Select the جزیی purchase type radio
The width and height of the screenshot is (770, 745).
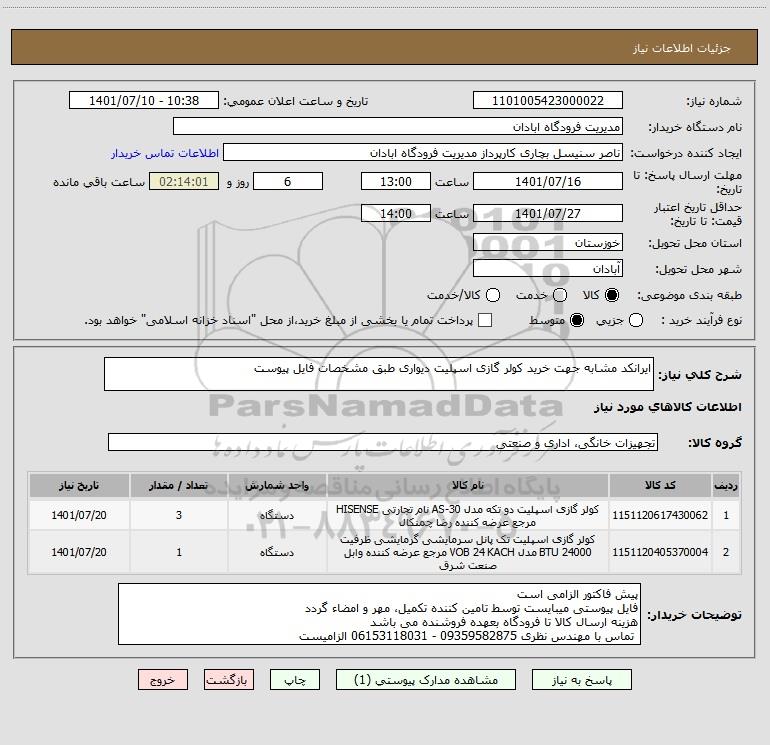click(x=636, y=320)
